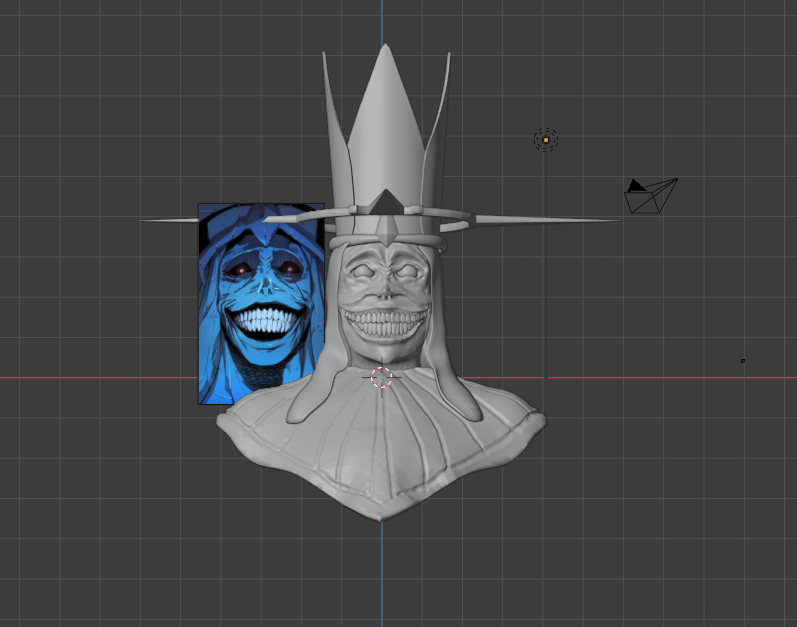797x627 pixels.
Task: Select the sculpted bust's grinning face
Action: pyautogui.click(x=385, y=302)
